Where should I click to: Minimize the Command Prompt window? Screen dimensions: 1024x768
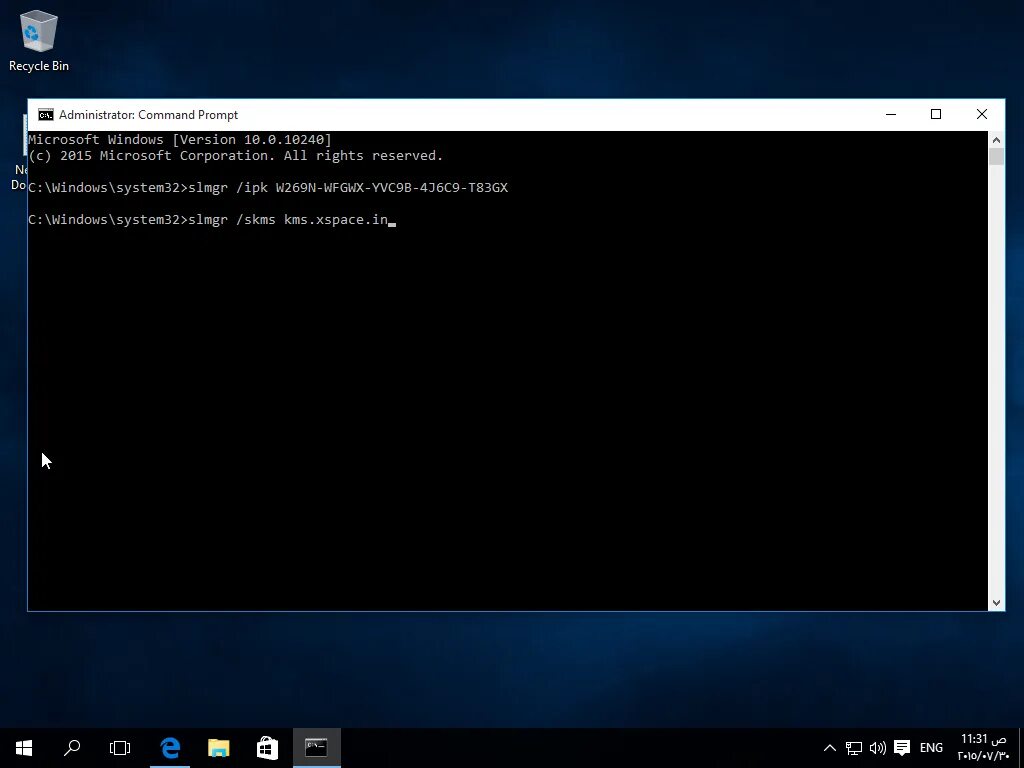[891, 114]
